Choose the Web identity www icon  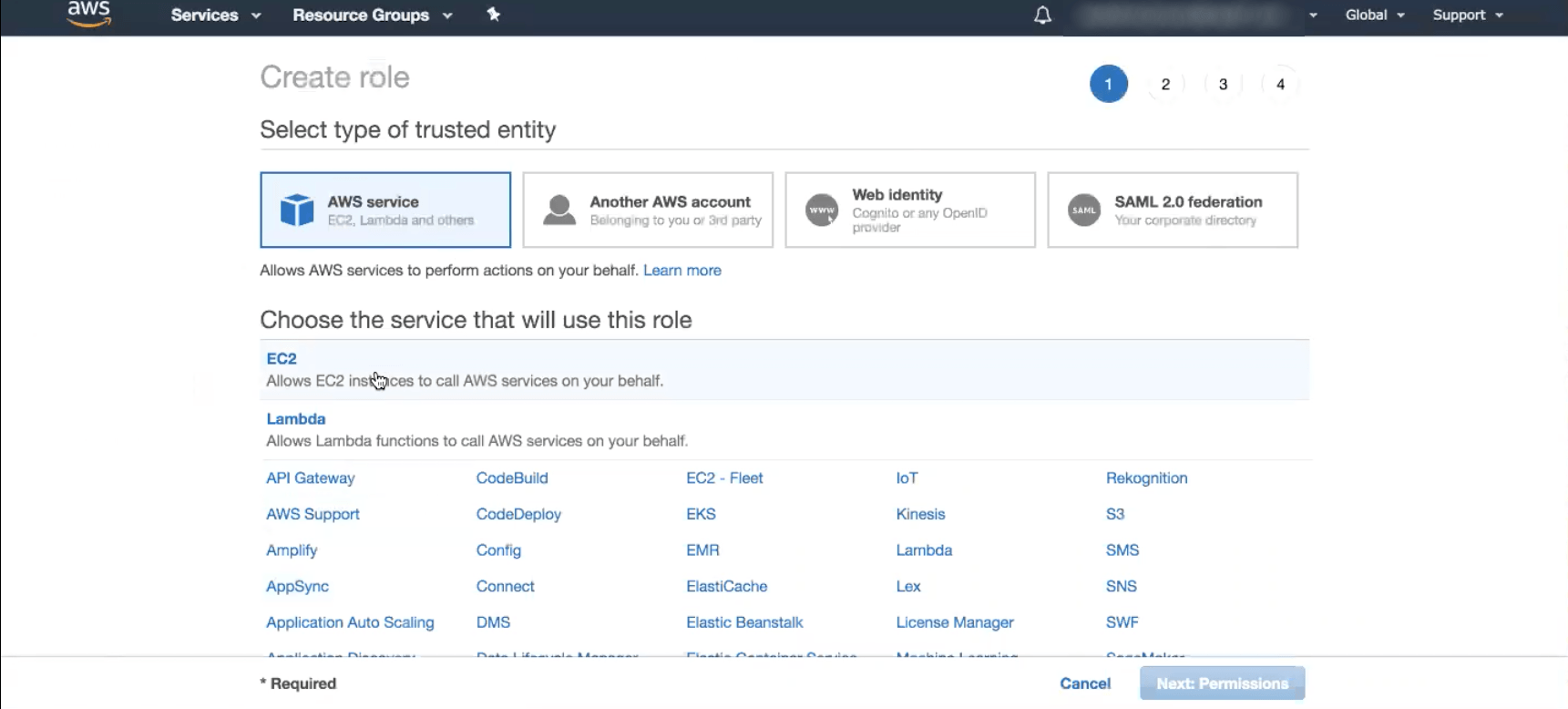click(x=822, y=210)
